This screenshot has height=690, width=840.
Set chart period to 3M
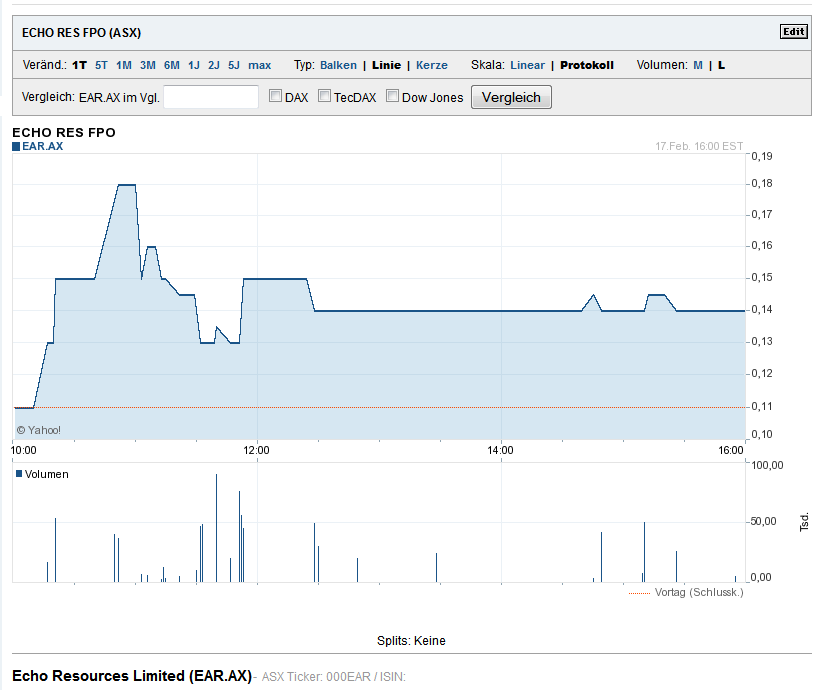tap(147, 65)
